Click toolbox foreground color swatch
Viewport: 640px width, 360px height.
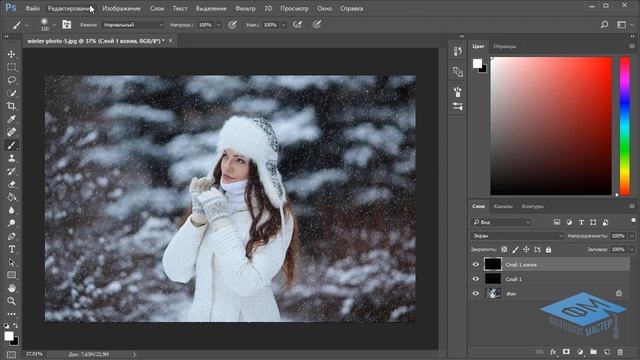[x=9, y=336]
